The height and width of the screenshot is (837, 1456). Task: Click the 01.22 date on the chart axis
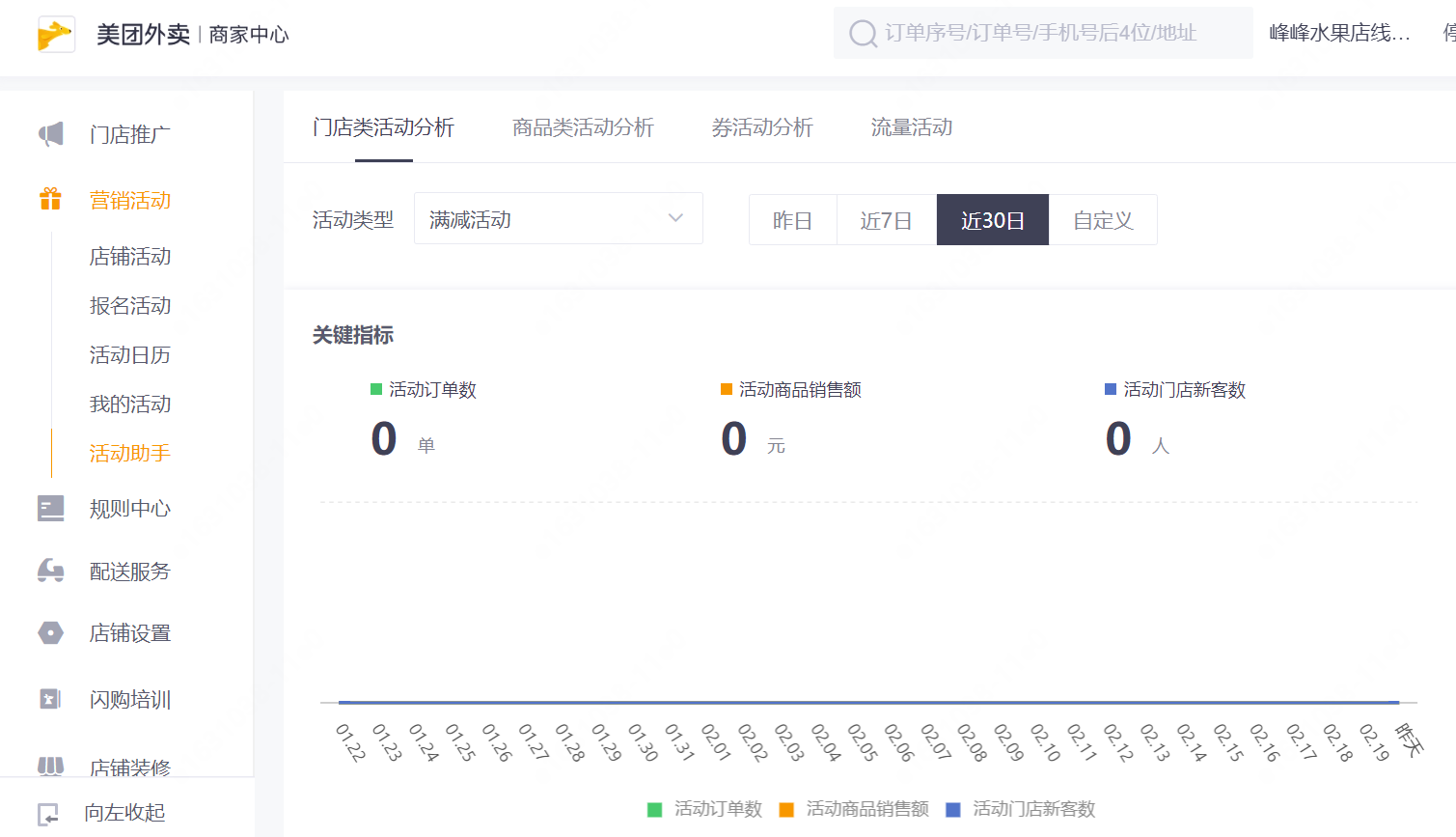(x=350, y=742)
